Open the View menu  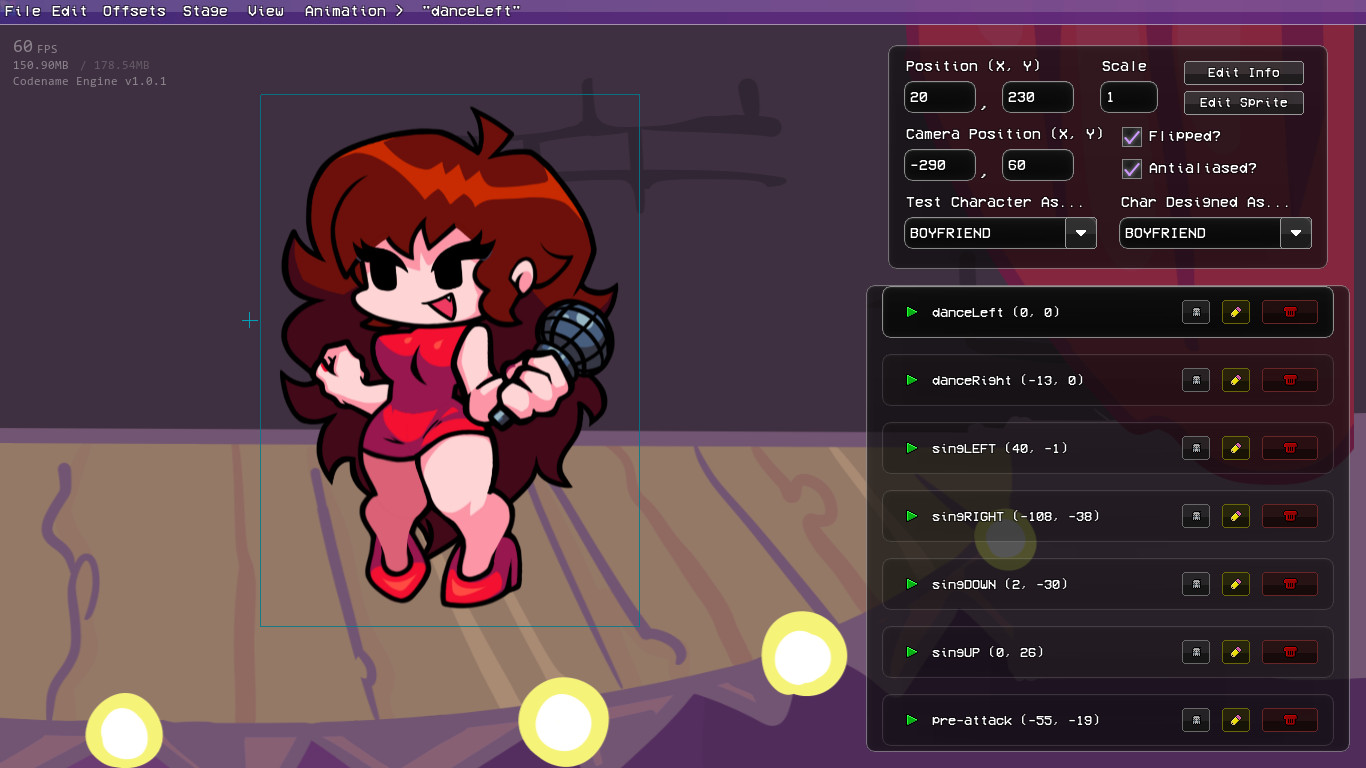(x=266, y=11)
